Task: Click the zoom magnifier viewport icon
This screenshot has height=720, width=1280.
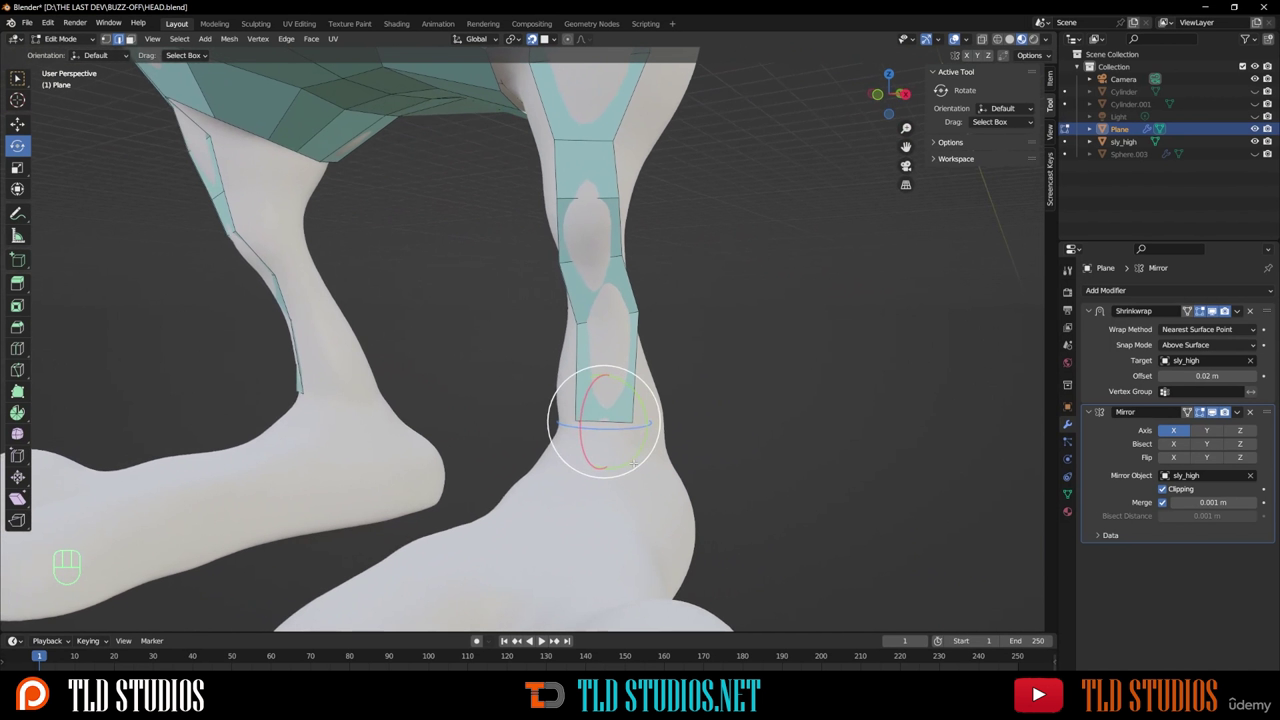Action: tap(906, 128)
